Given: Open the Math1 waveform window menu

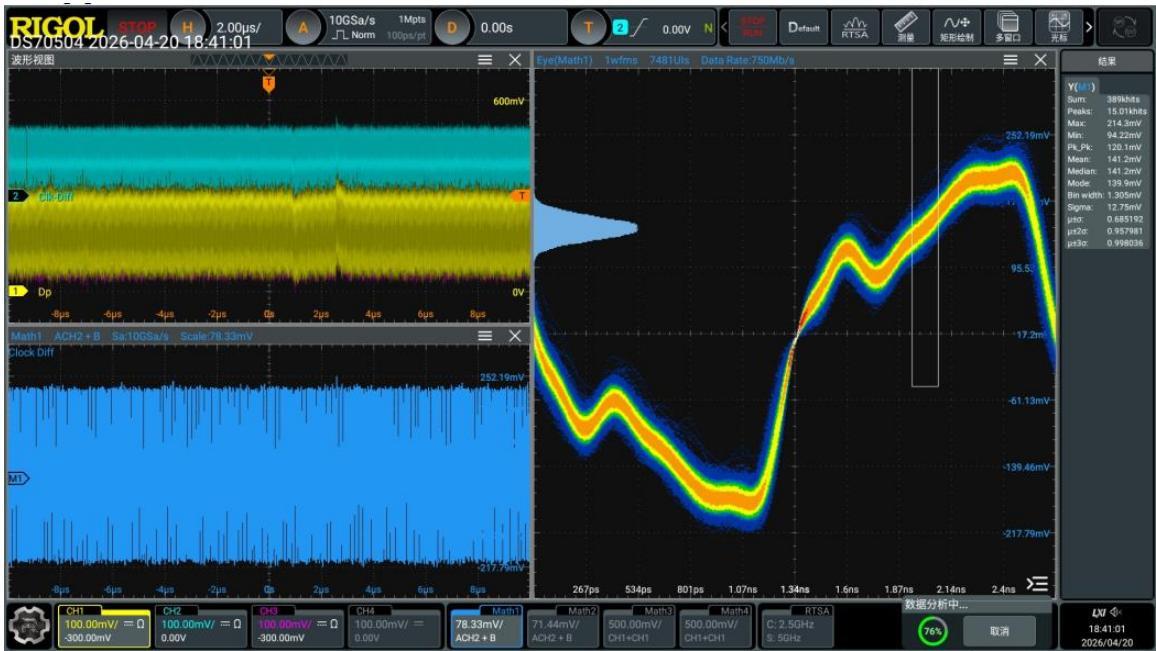Looking at the screenshot, I should pos(484,335).
